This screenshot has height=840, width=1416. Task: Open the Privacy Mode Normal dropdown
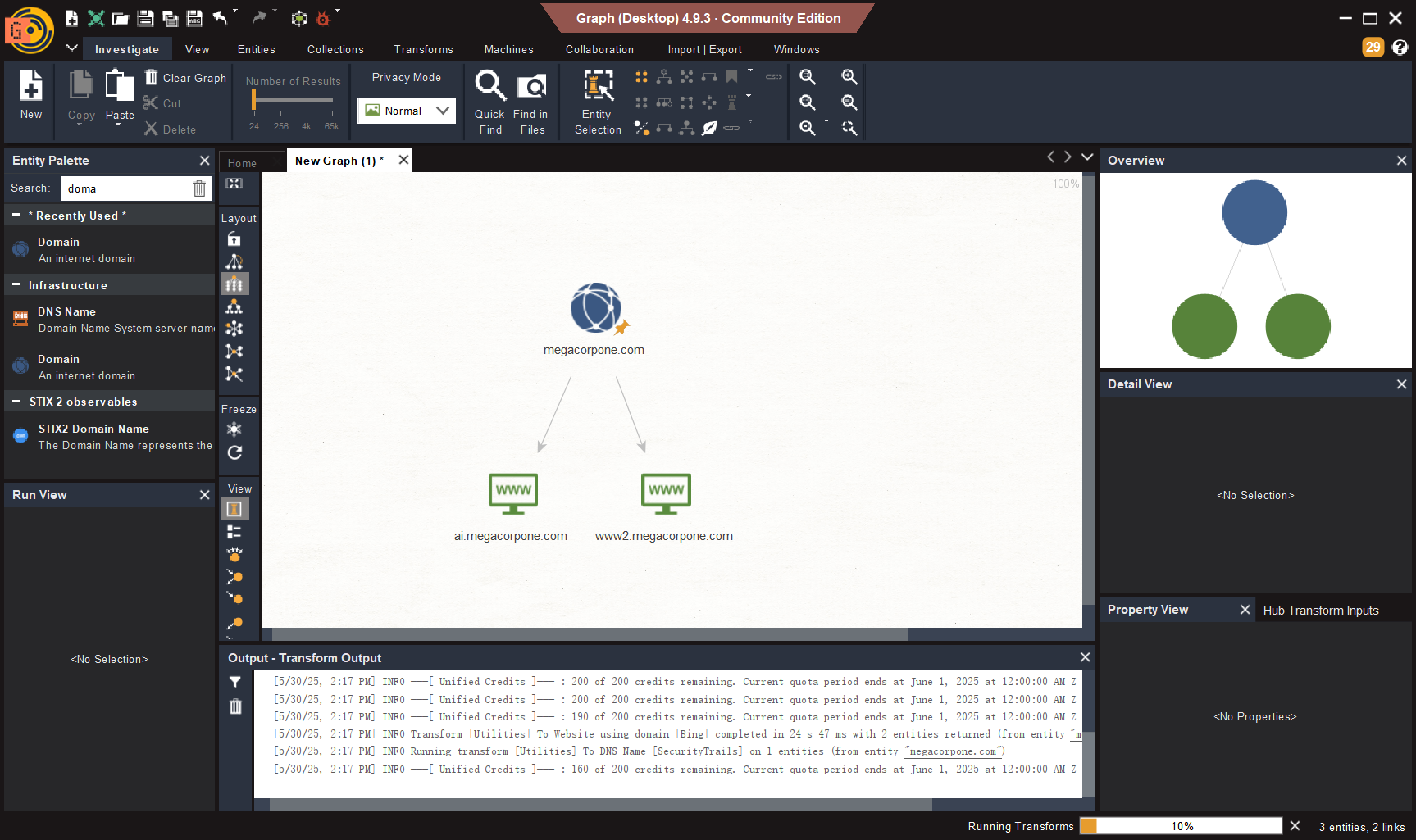(407, 111)
